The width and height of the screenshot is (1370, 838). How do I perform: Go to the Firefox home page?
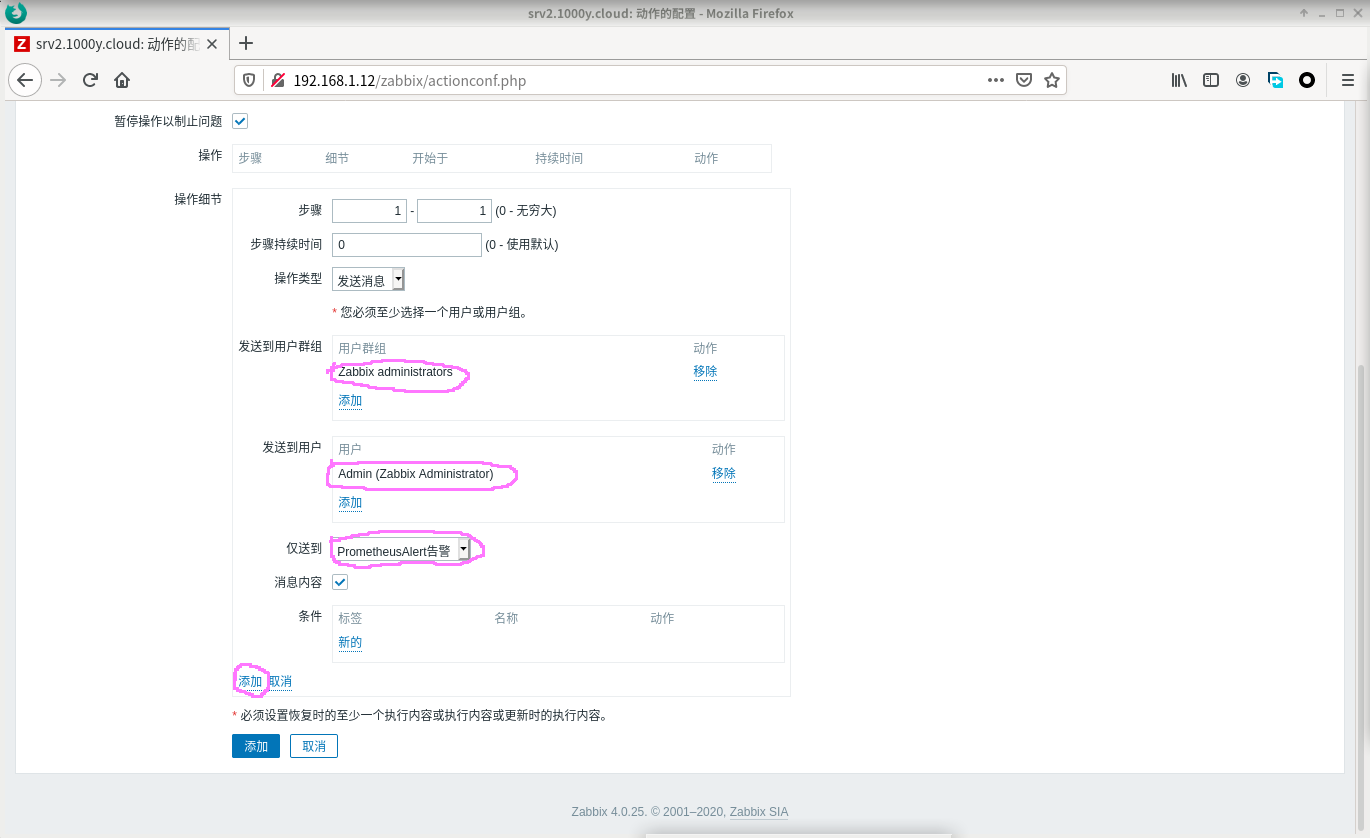click(x=122, y=80)
